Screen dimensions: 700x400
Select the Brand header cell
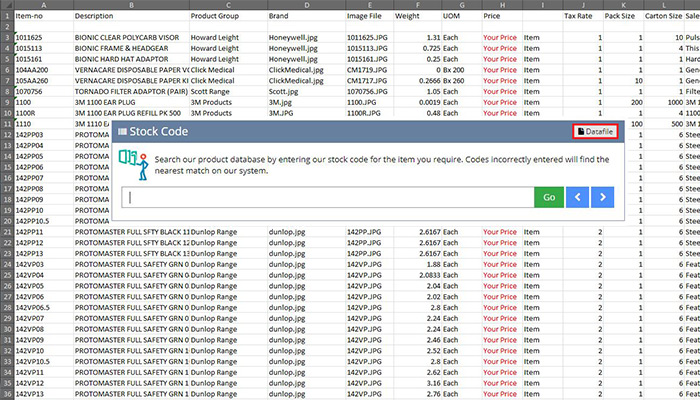point(307,16)
